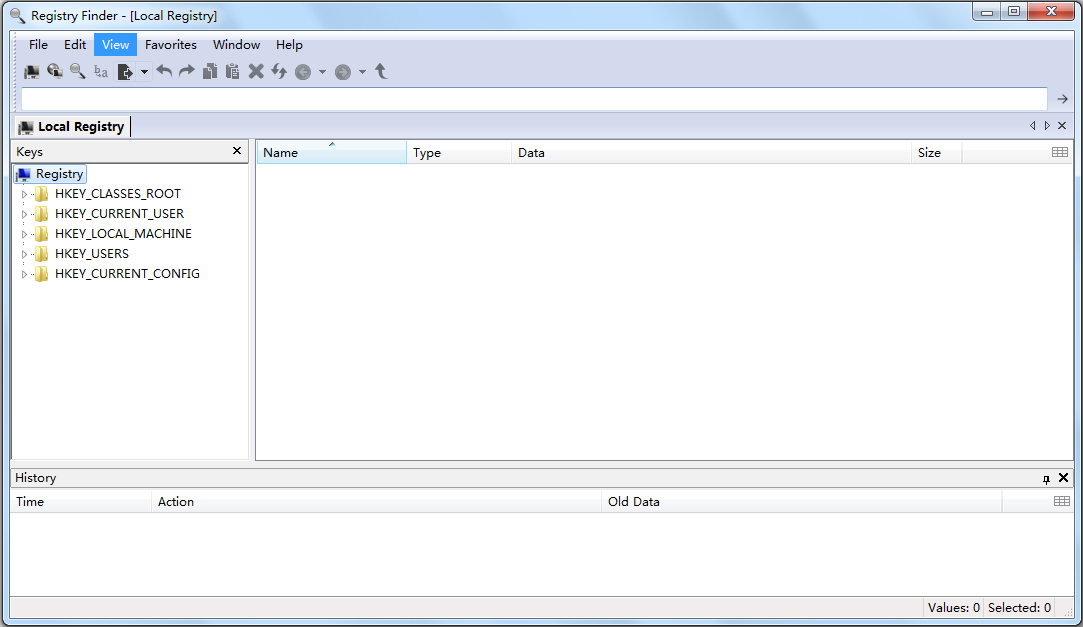Click the Selected: 0 status text
1083x627 pixels.
pos(1019,608)
